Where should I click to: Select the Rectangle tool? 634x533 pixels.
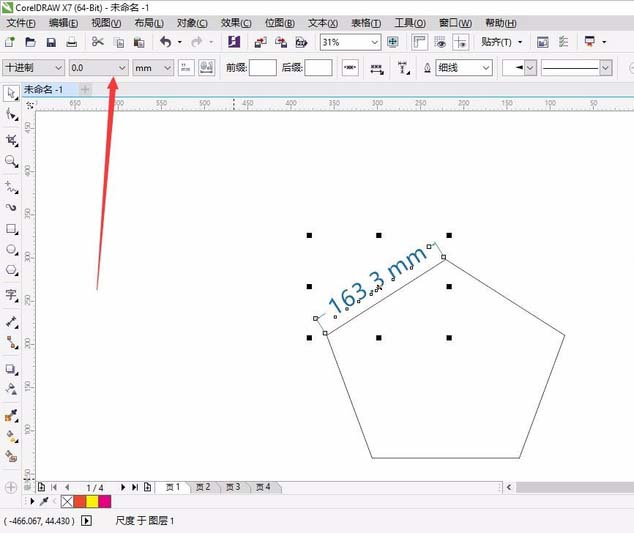point(11,228)
